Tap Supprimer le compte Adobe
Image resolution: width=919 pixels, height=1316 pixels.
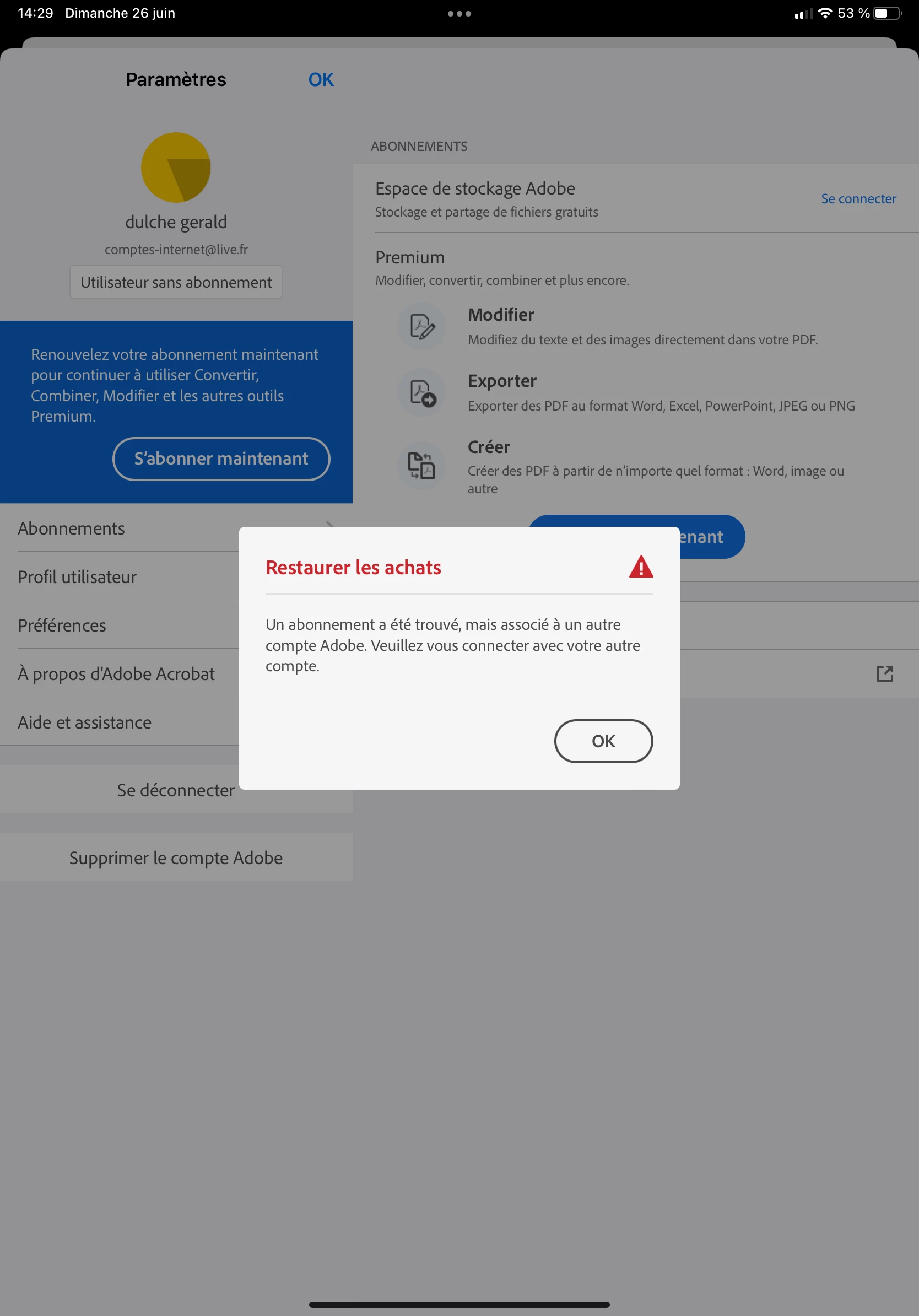pyautogui.click(x=176, y=857)
